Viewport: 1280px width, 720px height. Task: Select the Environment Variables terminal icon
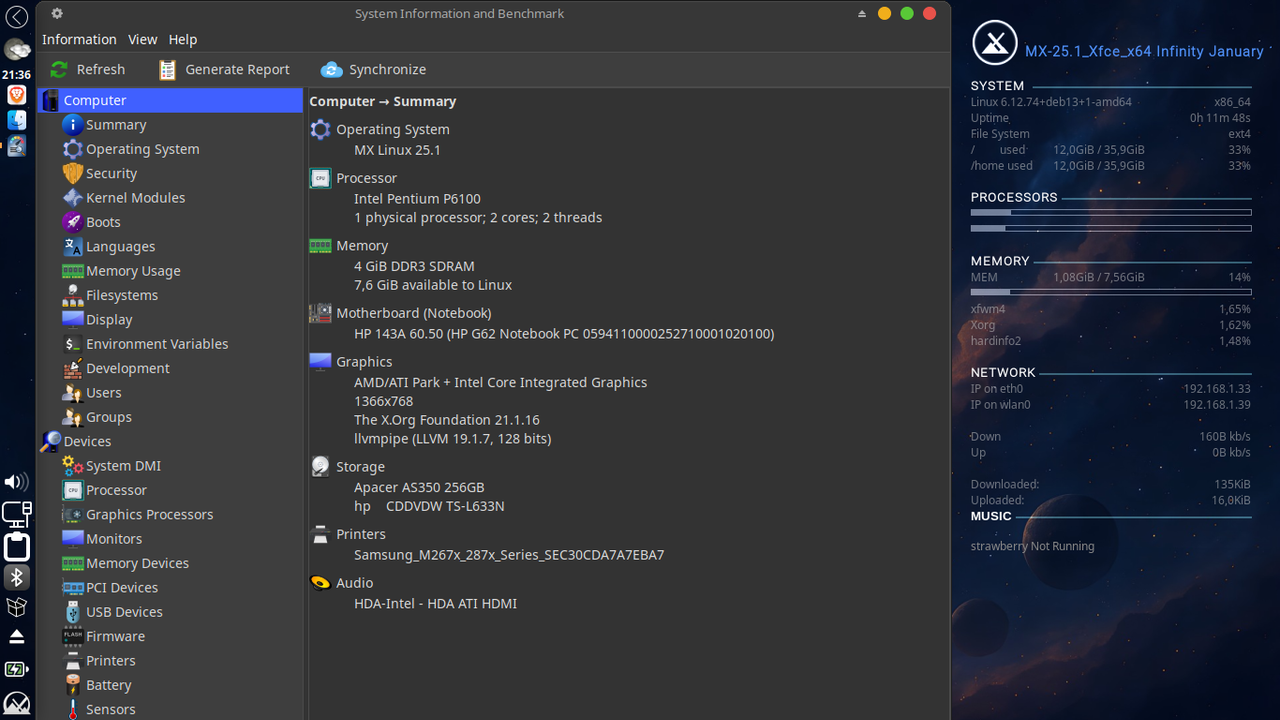tap(72, 344)
